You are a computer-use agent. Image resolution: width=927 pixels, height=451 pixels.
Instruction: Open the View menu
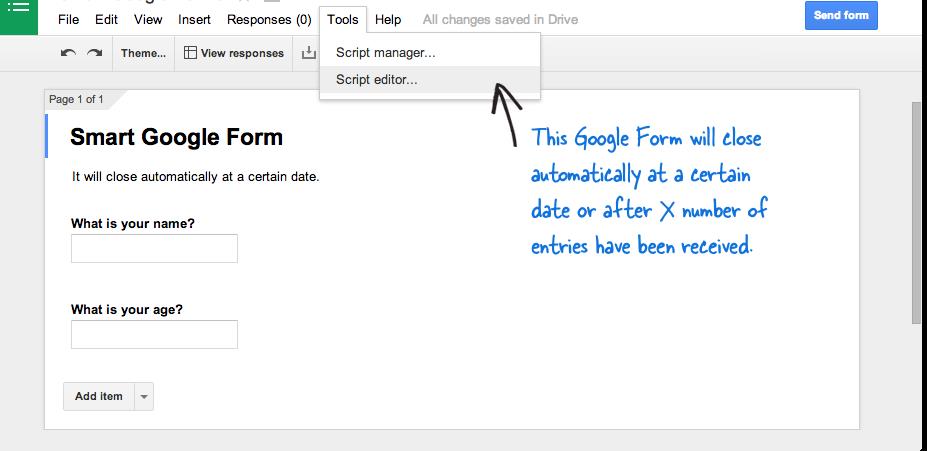pos(148,20)
